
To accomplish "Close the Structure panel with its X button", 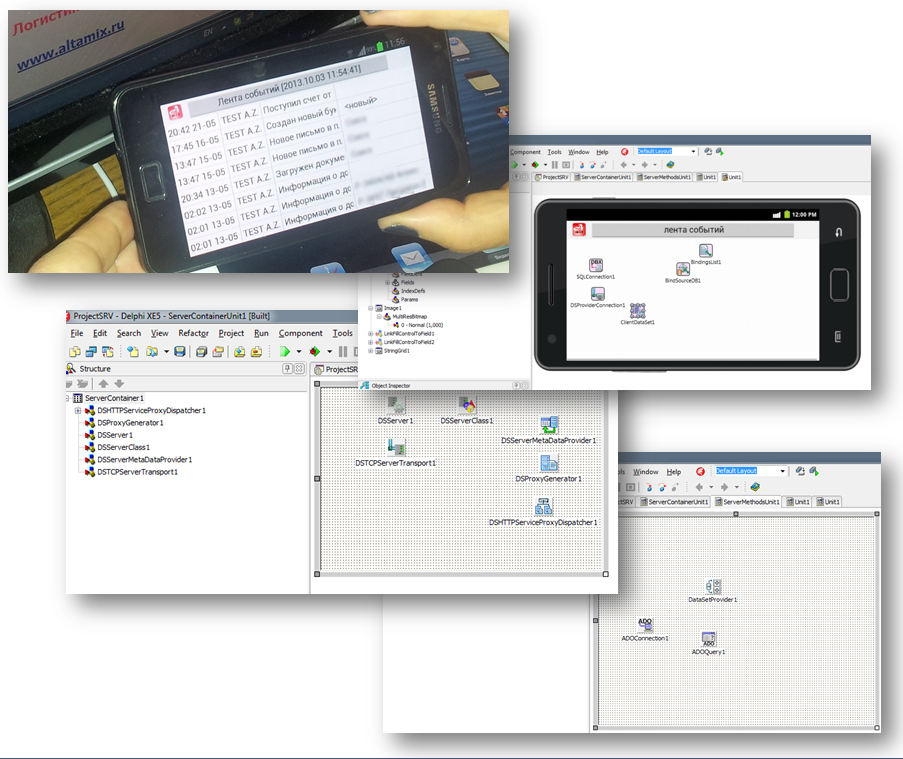I will tap(299, 369).
